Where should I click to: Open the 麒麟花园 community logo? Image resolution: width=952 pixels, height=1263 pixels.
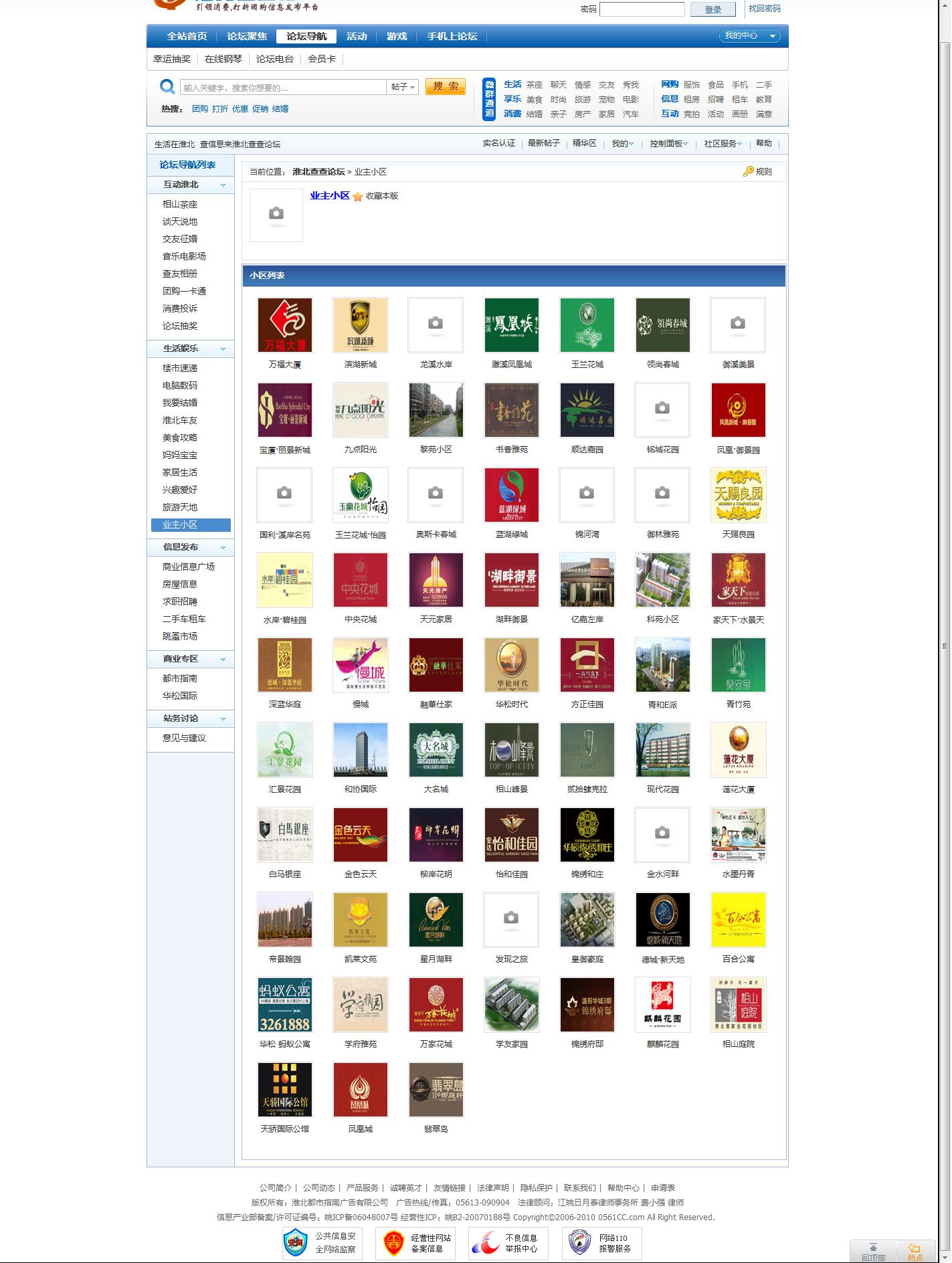click(x=663, y=1005)
